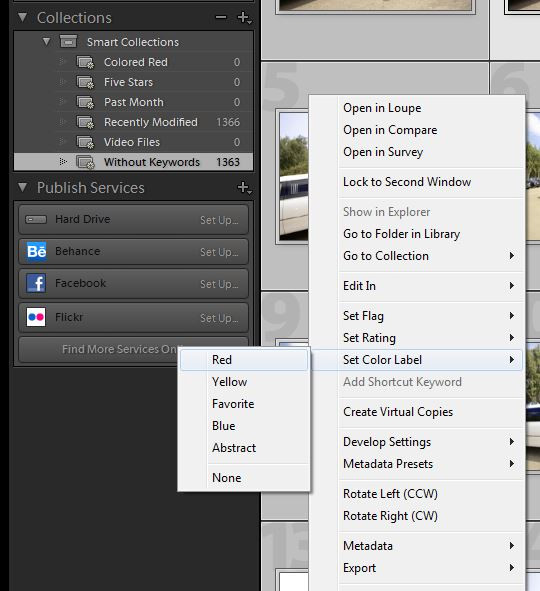Open the Export submenu arrow
The width and height of the screenshot is (540, 591).
(512, 568)
